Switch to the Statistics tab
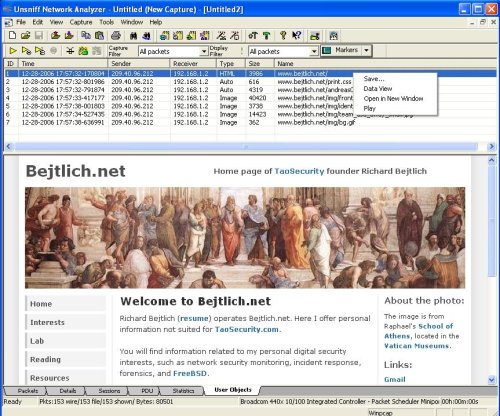Image resolution: width=500 pixels, height=416 pixels. (183, 391)
